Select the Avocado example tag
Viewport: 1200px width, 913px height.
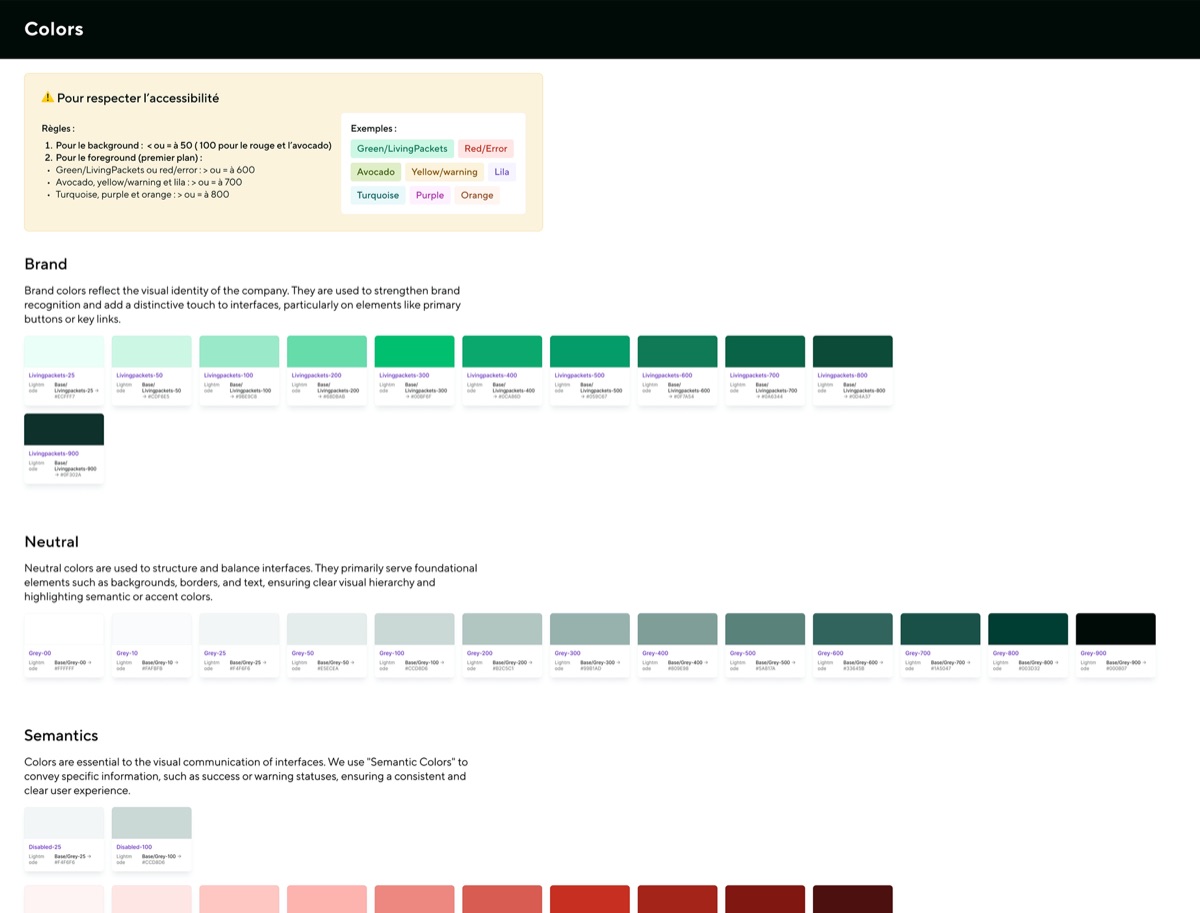point(376,172)
